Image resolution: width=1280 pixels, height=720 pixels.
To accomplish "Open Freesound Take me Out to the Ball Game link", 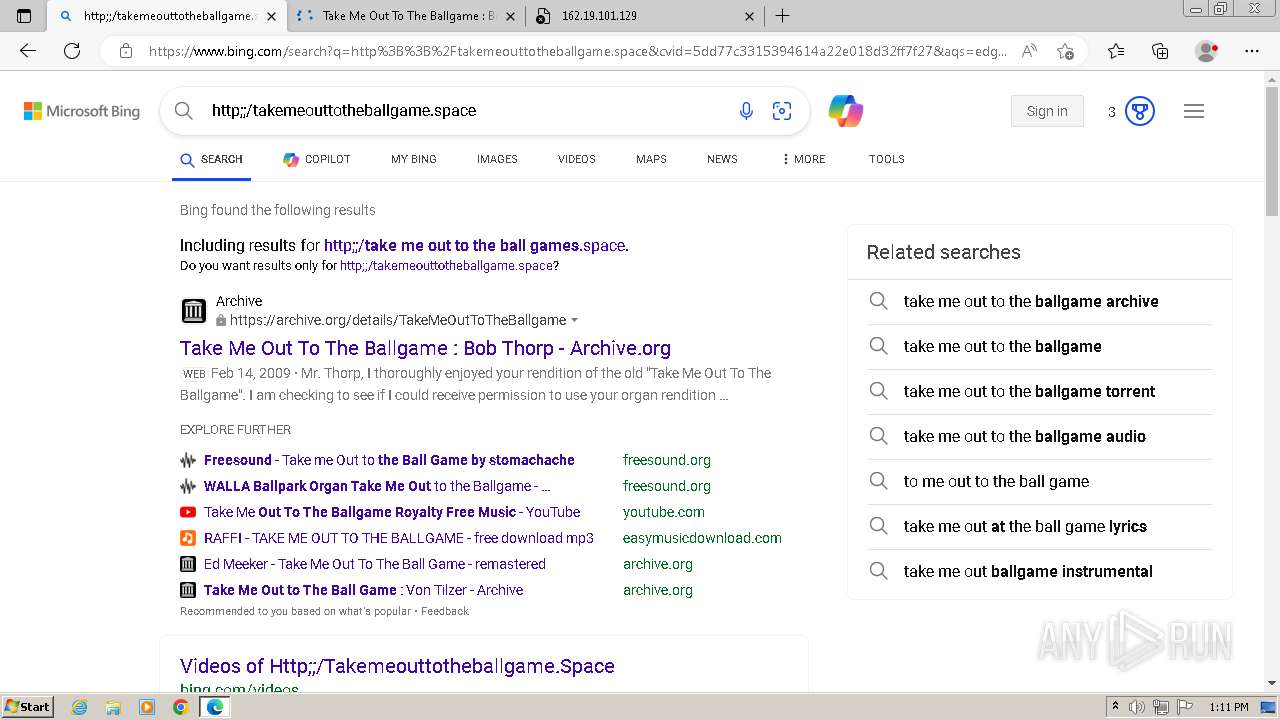I will click(389, 460).
